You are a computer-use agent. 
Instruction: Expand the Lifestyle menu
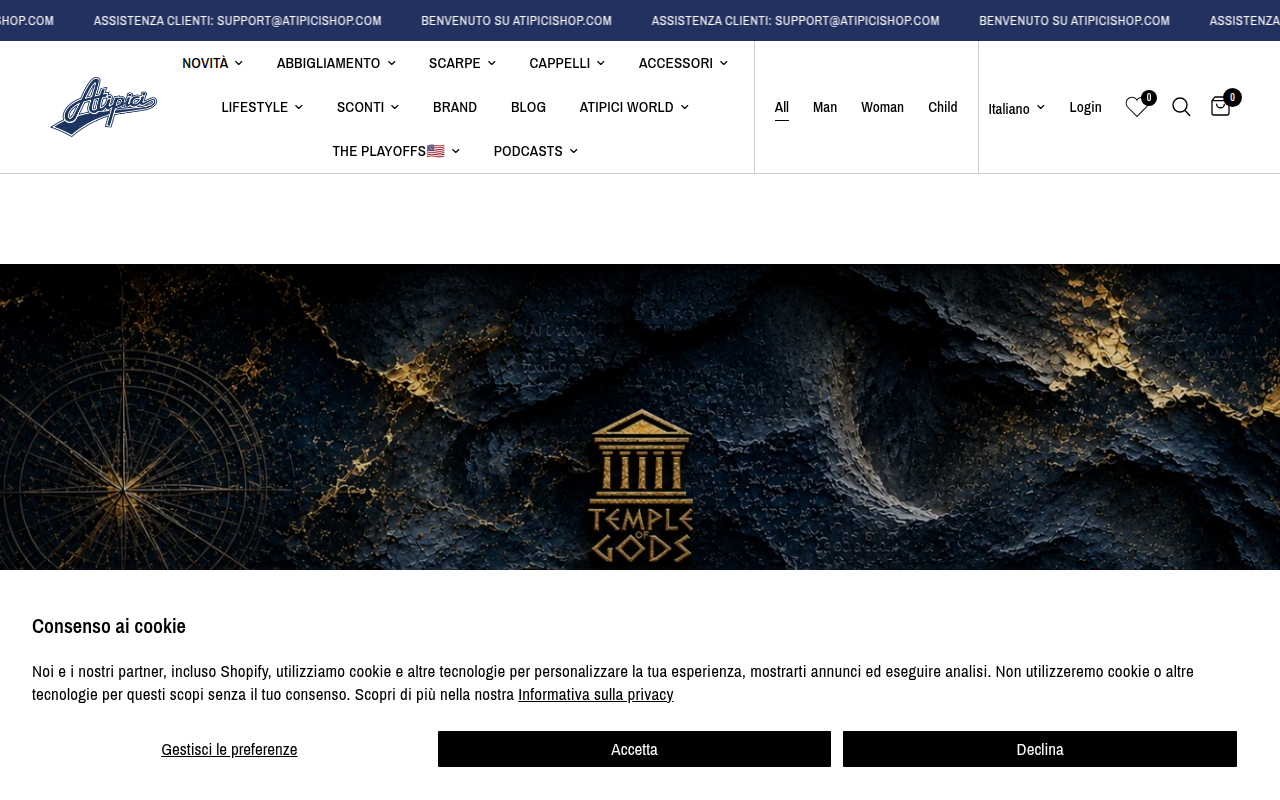[x=262, y=107]
